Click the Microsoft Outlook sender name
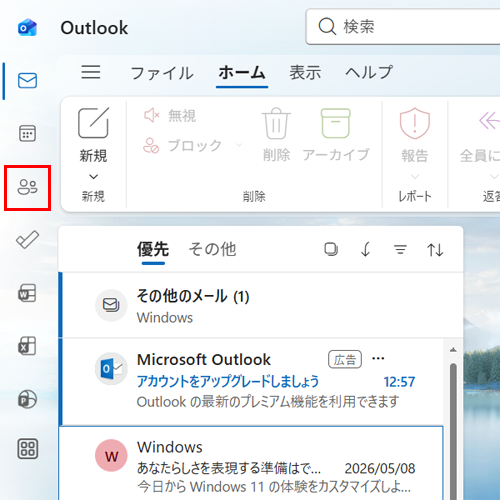Screen dimensions: 500x500 pyautogui.click(x=204, y=360)
